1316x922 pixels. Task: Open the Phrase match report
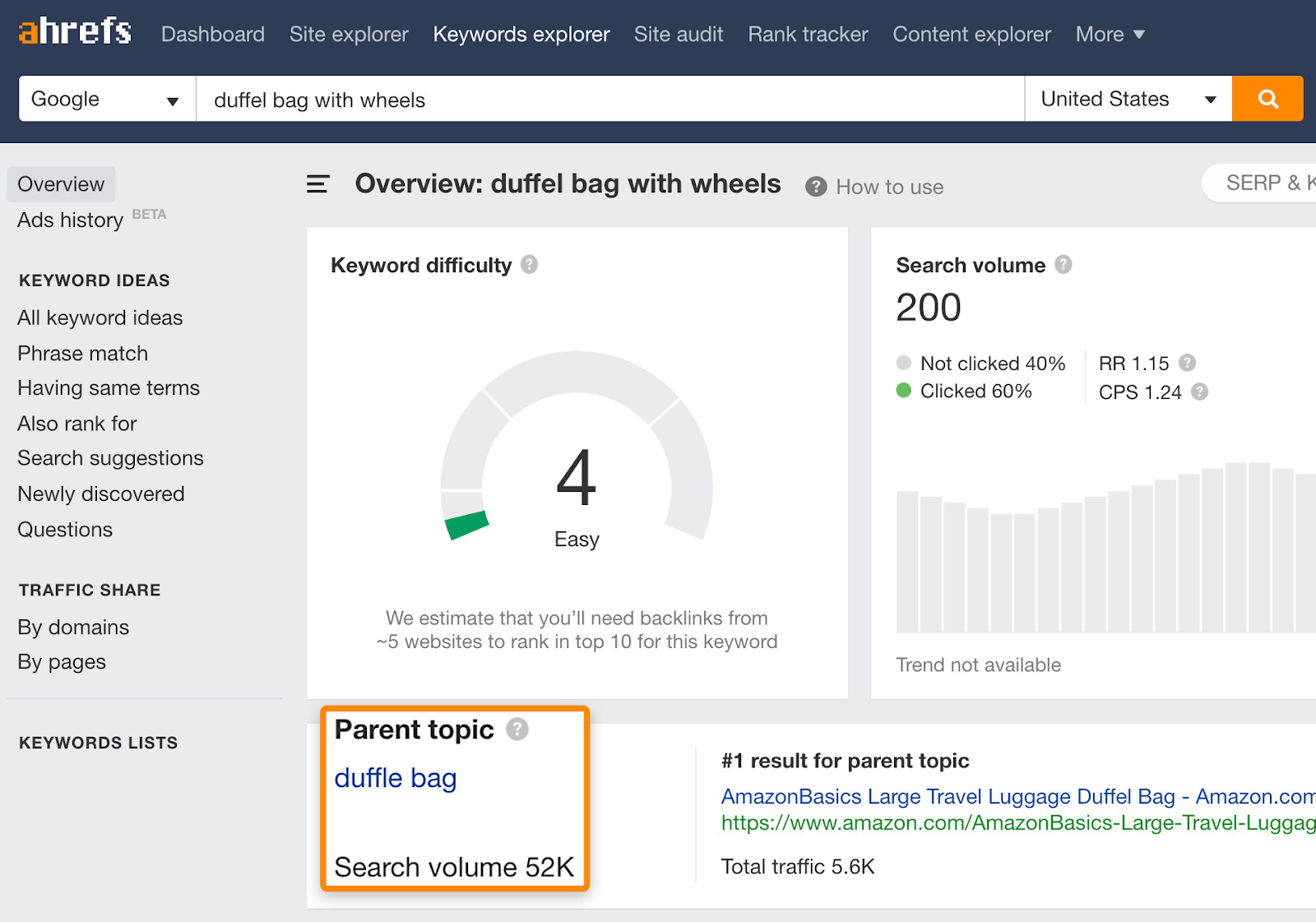pos(83,353)
